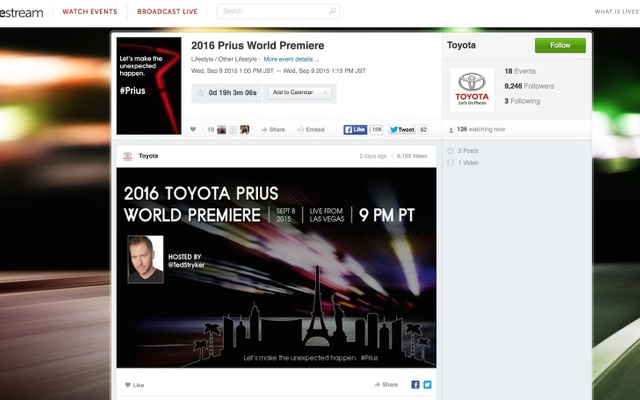Click the 2 days ago timestamp

373,156
